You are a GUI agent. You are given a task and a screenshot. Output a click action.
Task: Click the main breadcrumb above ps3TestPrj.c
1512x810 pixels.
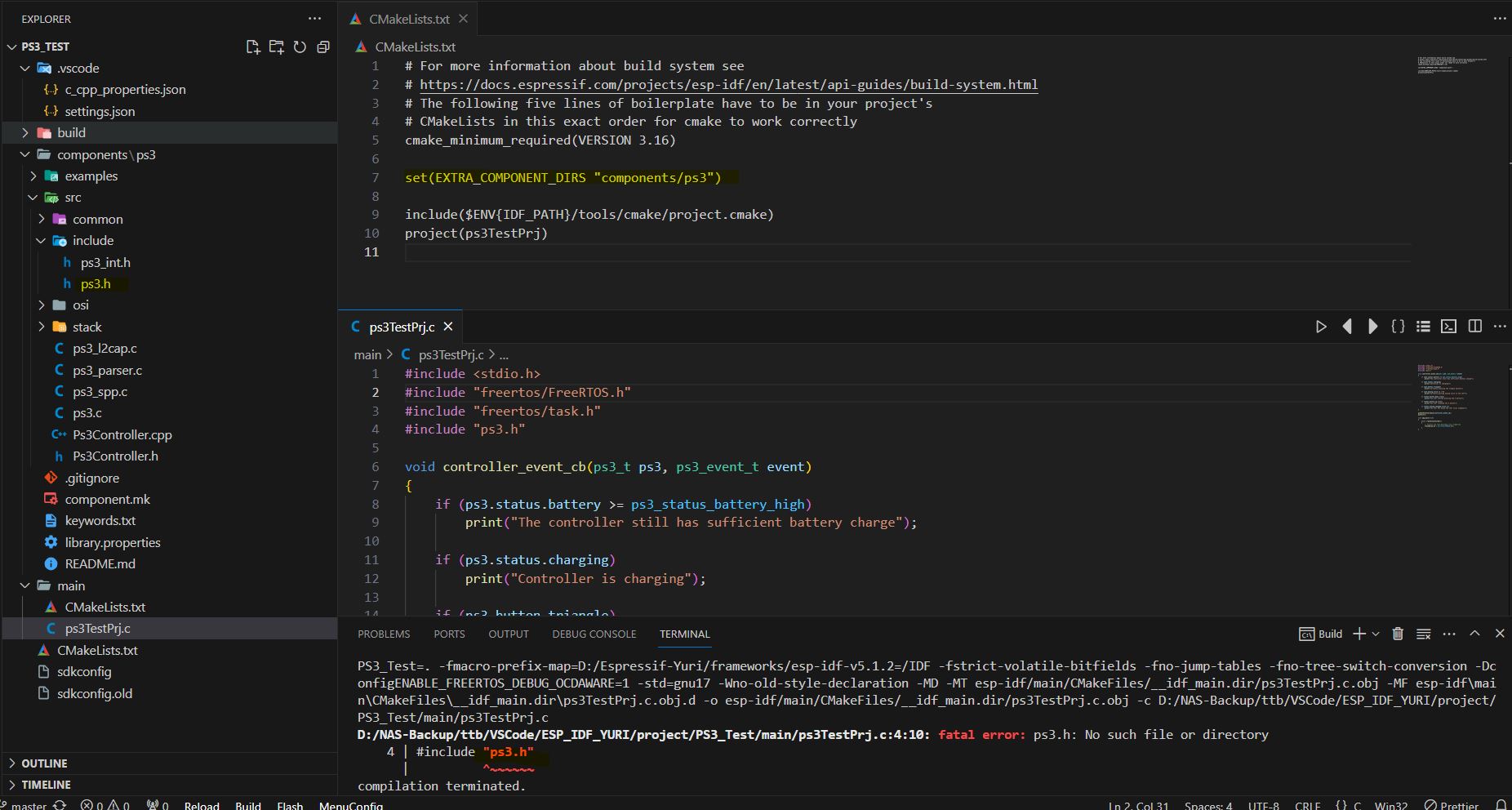coord(367,354)
